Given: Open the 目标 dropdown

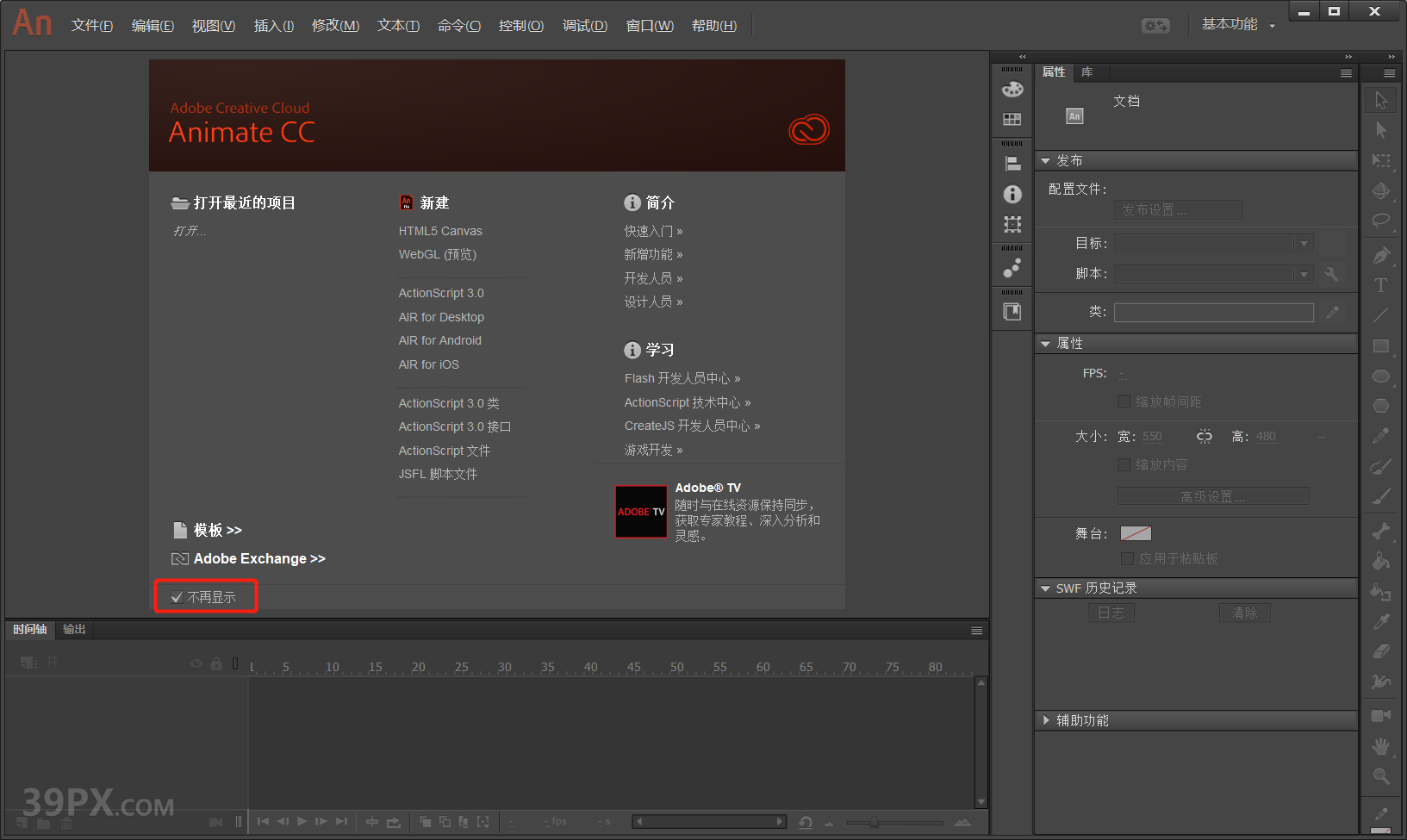Looking at the screenshot, I should coord(1214,243).
